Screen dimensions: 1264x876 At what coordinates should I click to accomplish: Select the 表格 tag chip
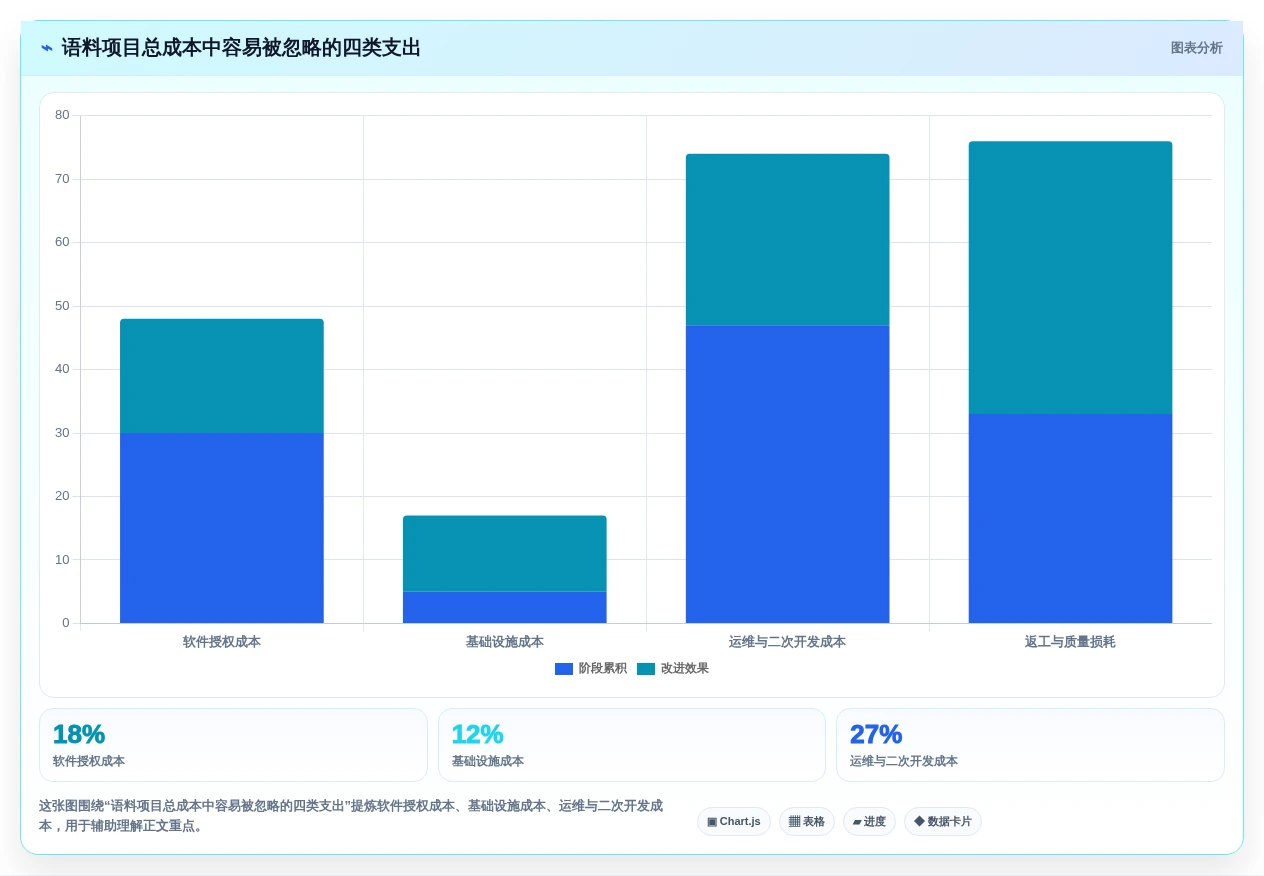[x=807, y=822]
